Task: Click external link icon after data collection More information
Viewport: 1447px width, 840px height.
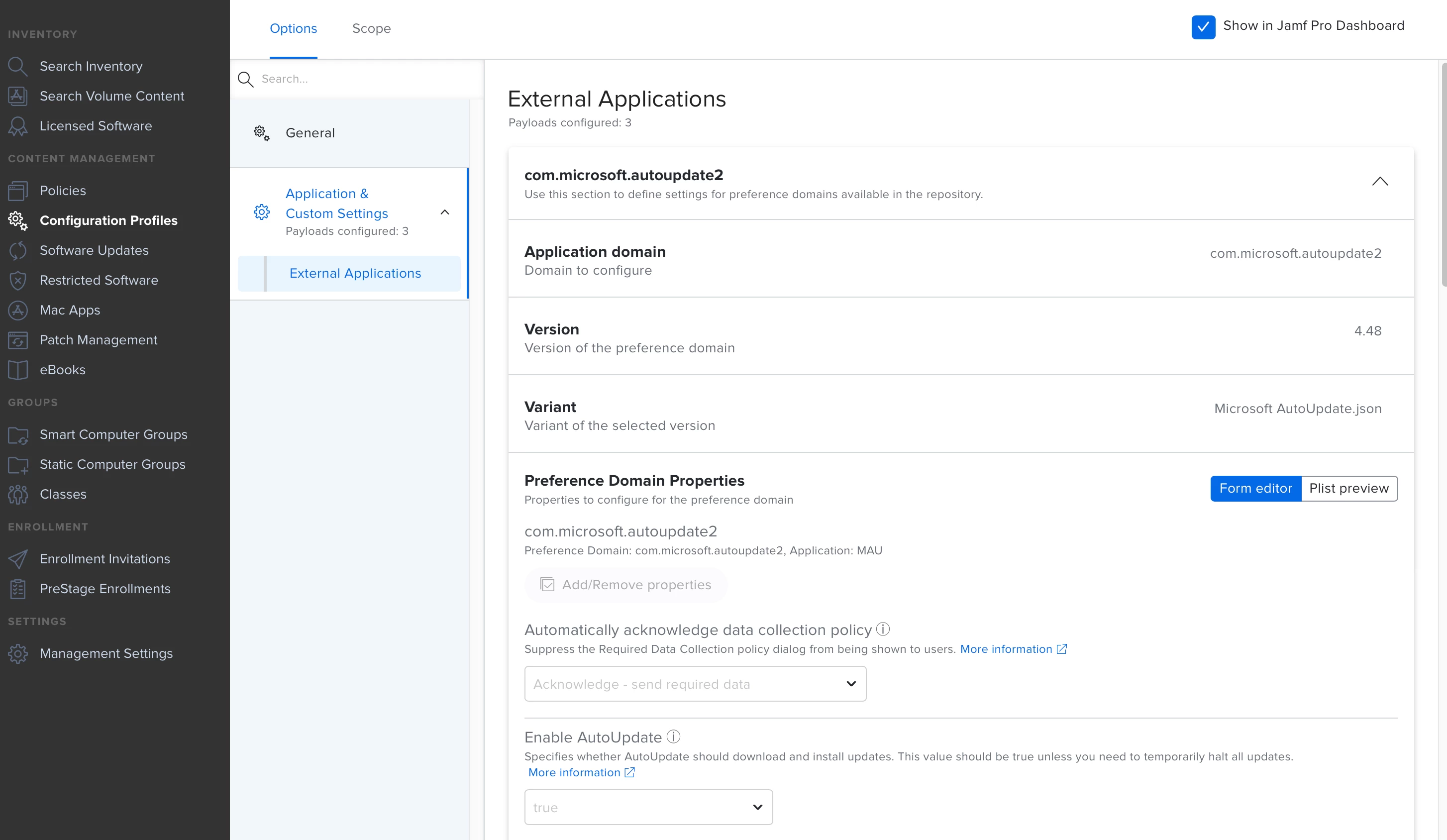Action: (x=1062, y=649)
